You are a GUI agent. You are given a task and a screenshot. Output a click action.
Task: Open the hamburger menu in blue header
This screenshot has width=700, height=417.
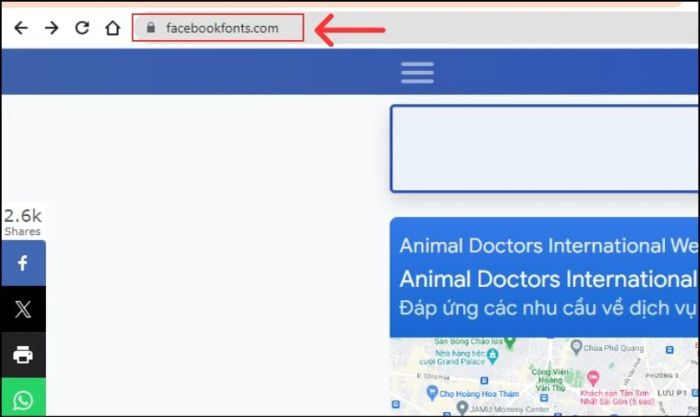point(417,73)
